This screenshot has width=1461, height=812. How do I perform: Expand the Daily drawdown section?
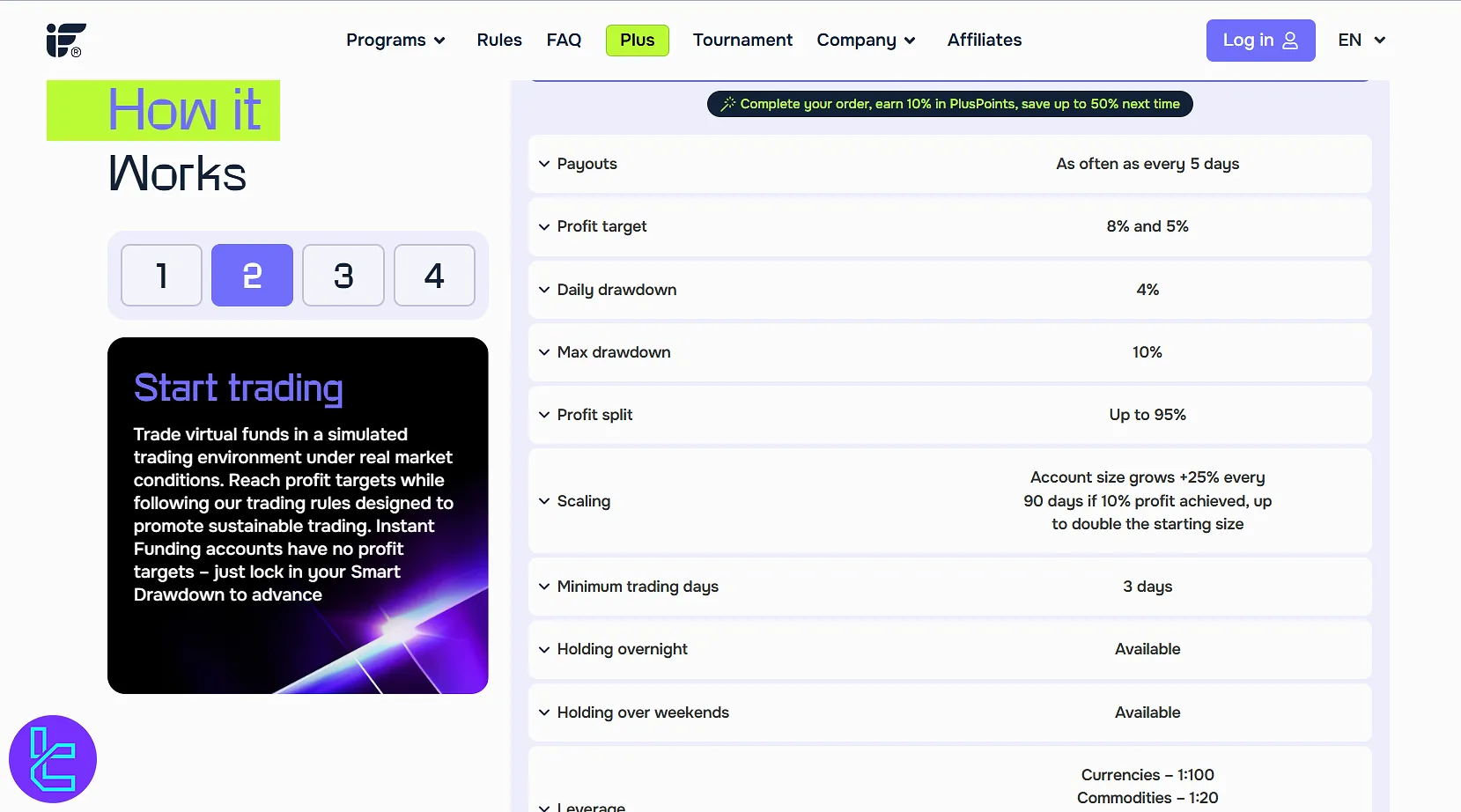click(542, 290)
